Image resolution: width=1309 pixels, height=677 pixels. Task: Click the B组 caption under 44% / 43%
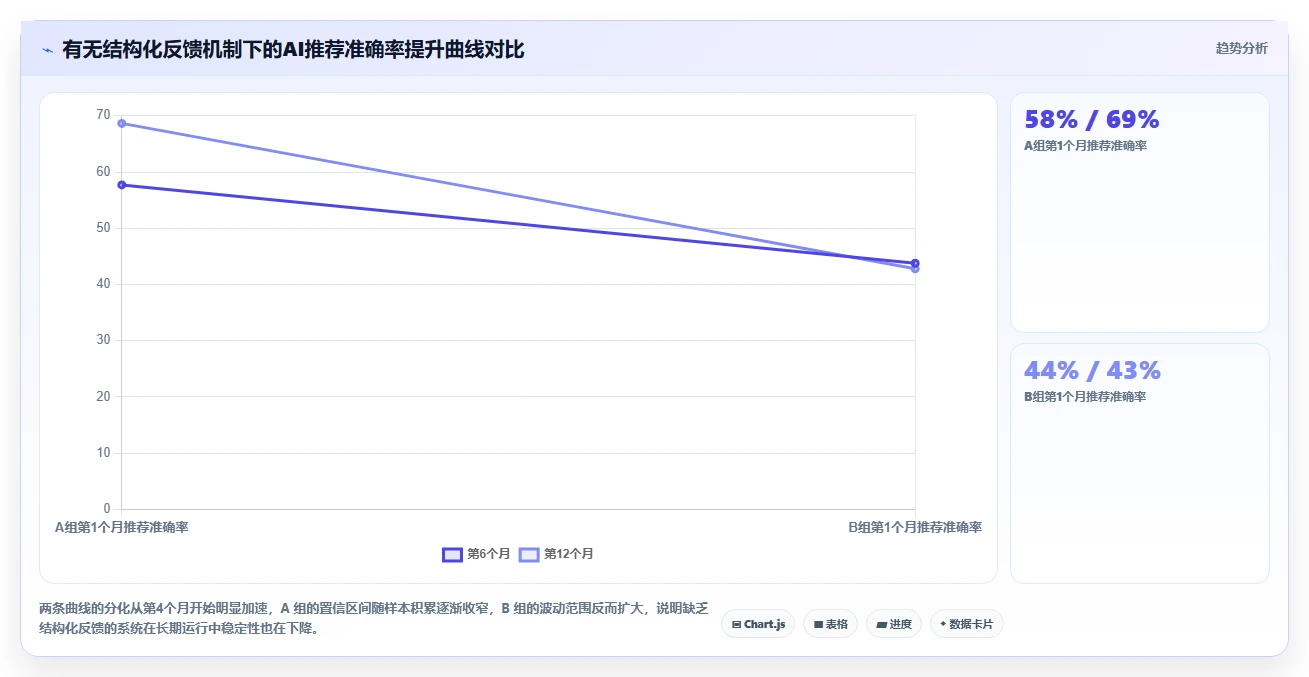(1085, 397)
